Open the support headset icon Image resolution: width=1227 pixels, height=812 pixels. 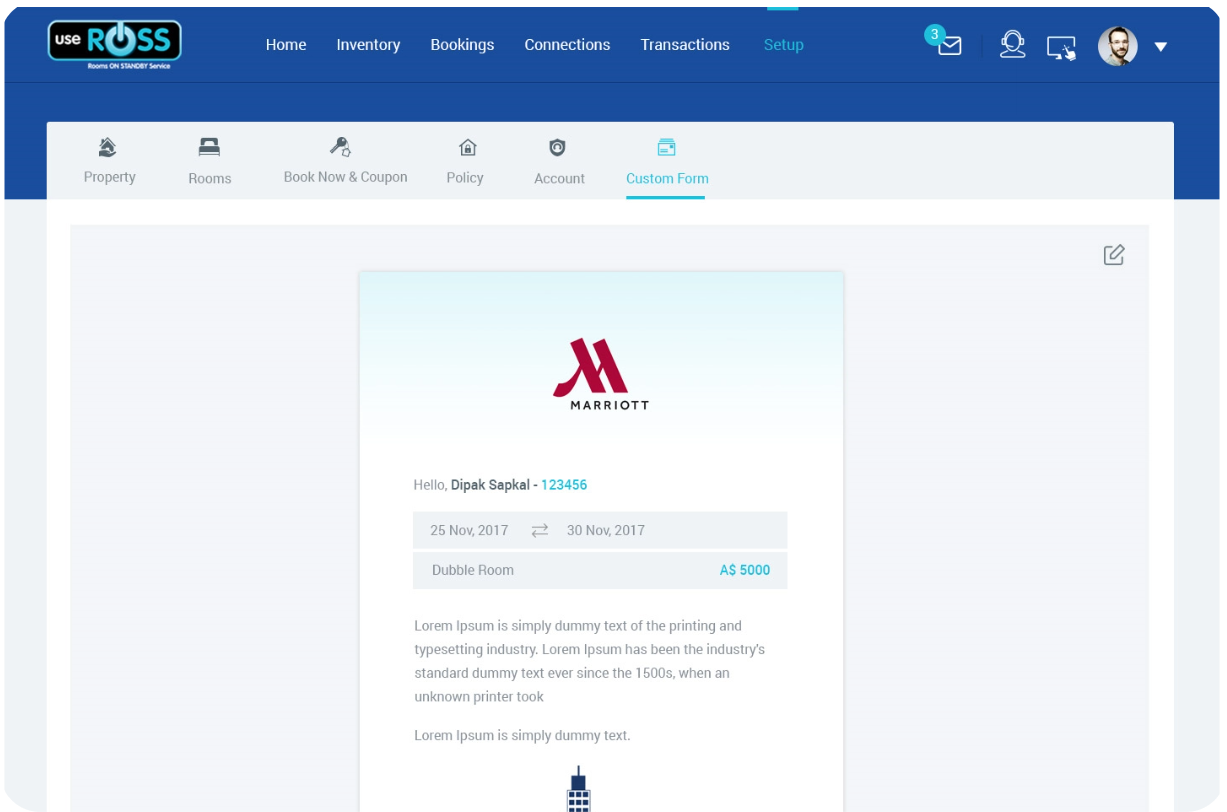[1013, 45]
